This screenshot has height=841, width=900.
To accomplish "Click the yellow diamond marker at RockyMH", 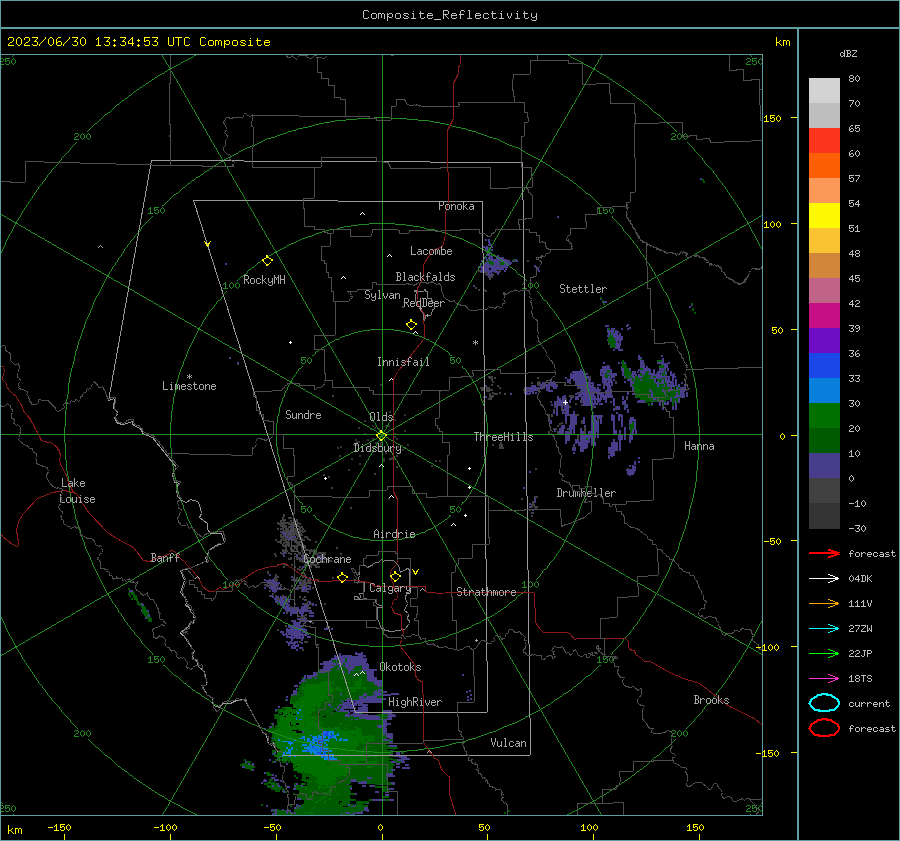I will [267, 261].
